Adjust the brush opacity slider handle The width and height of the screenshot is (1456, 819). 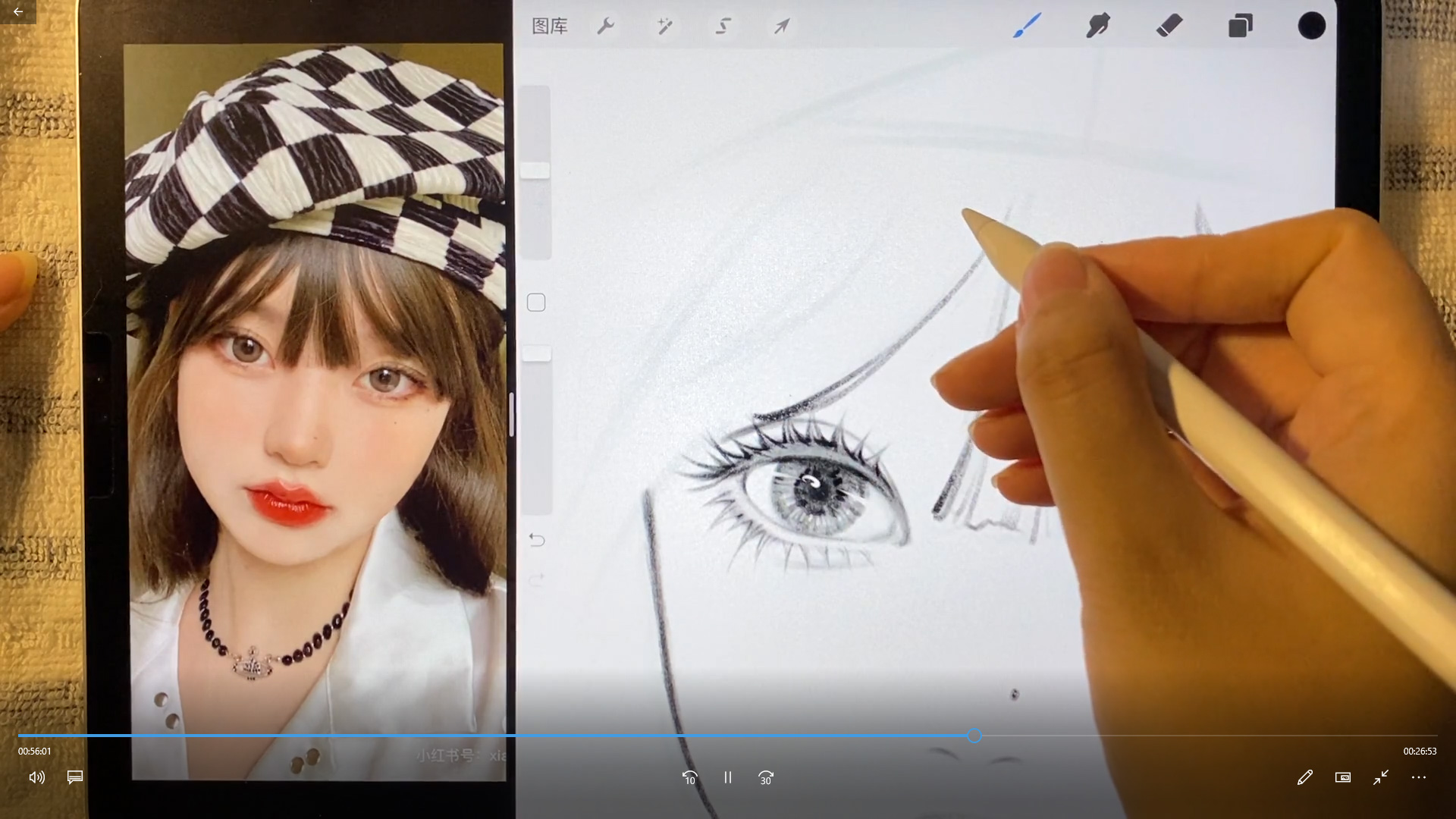(537, 353)
